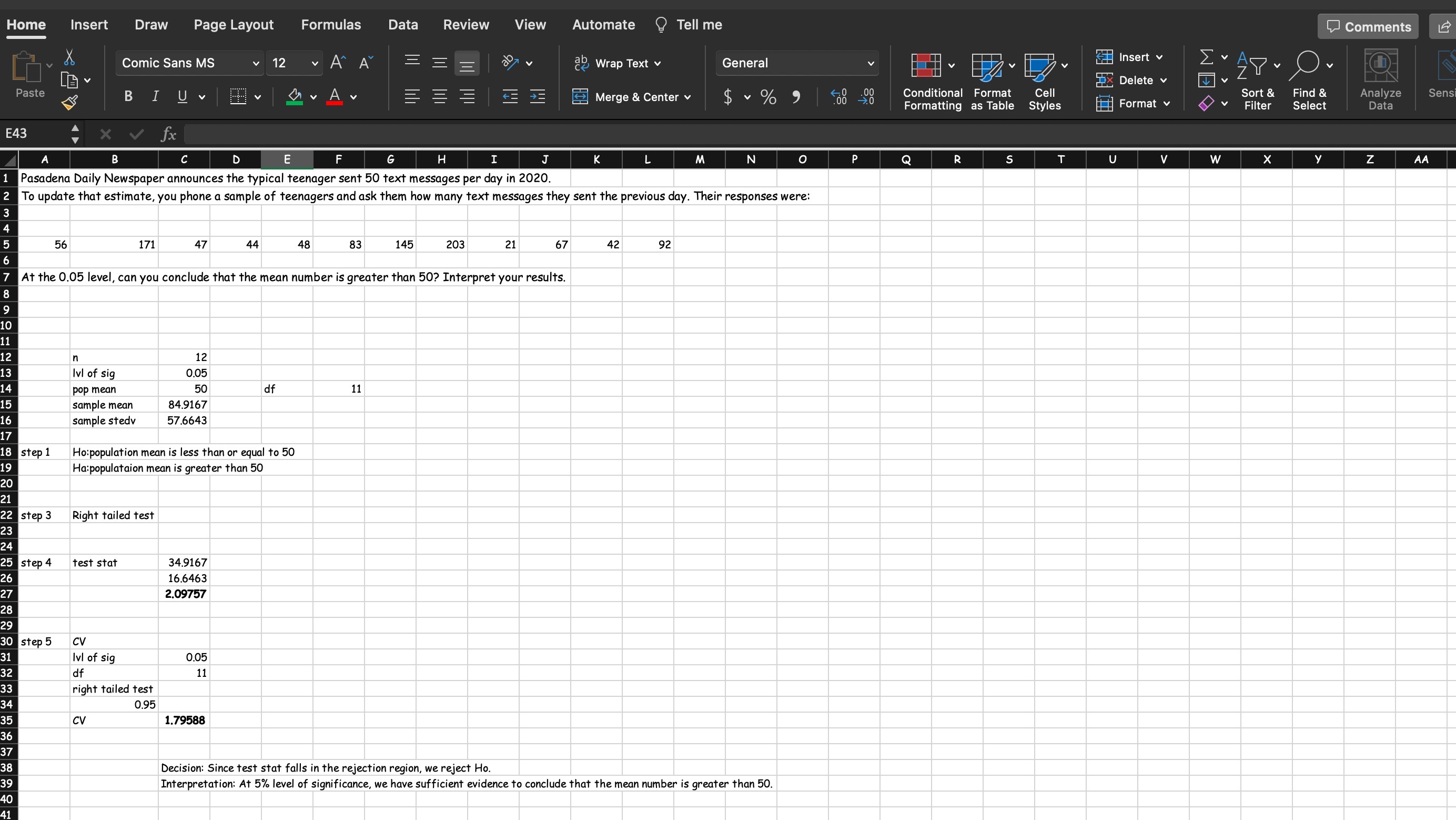
Task: Switch to the Review tab
Action: [x=465, y=24]
